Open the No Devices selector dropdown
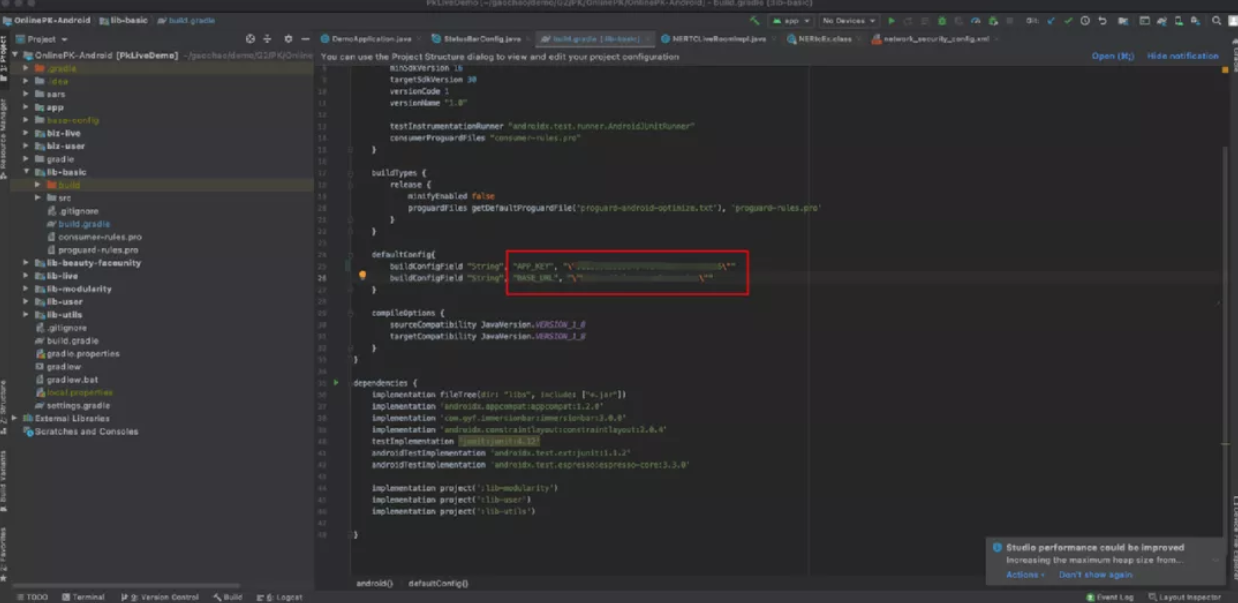The height and width of the screenshot is (603, 1238). pyautogui.click(x=849, y=20)
